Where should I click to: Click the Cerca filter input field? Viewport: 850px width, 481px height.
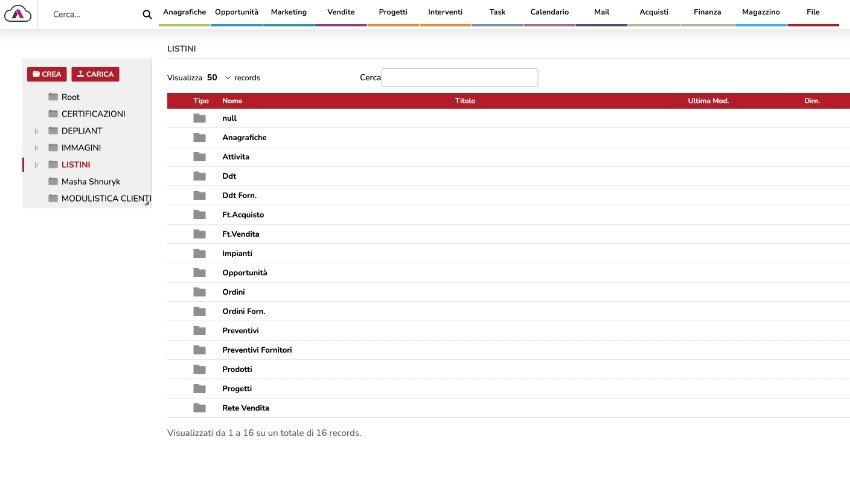pyautogui.click(x=460, y=77)
